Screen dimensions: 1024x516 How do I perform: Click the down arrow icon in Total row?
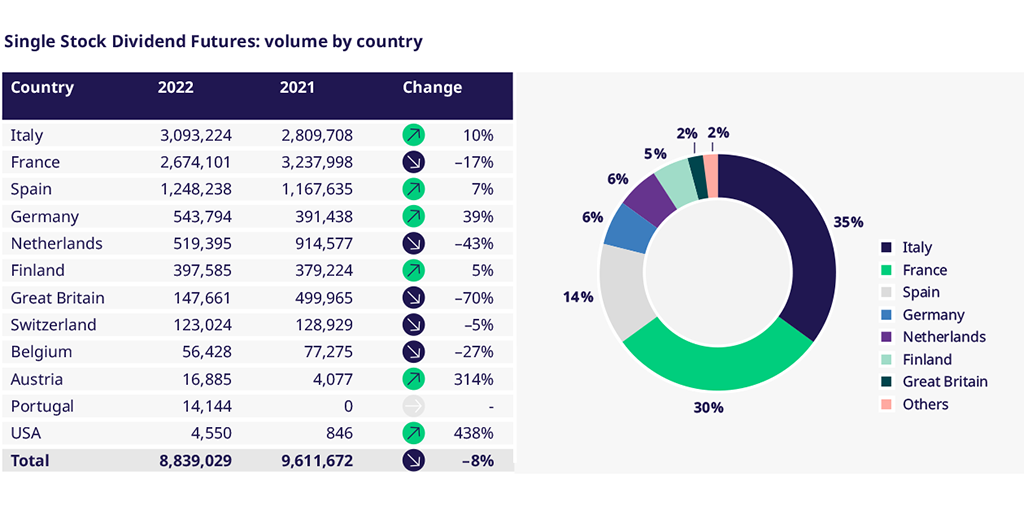point(414,460)
